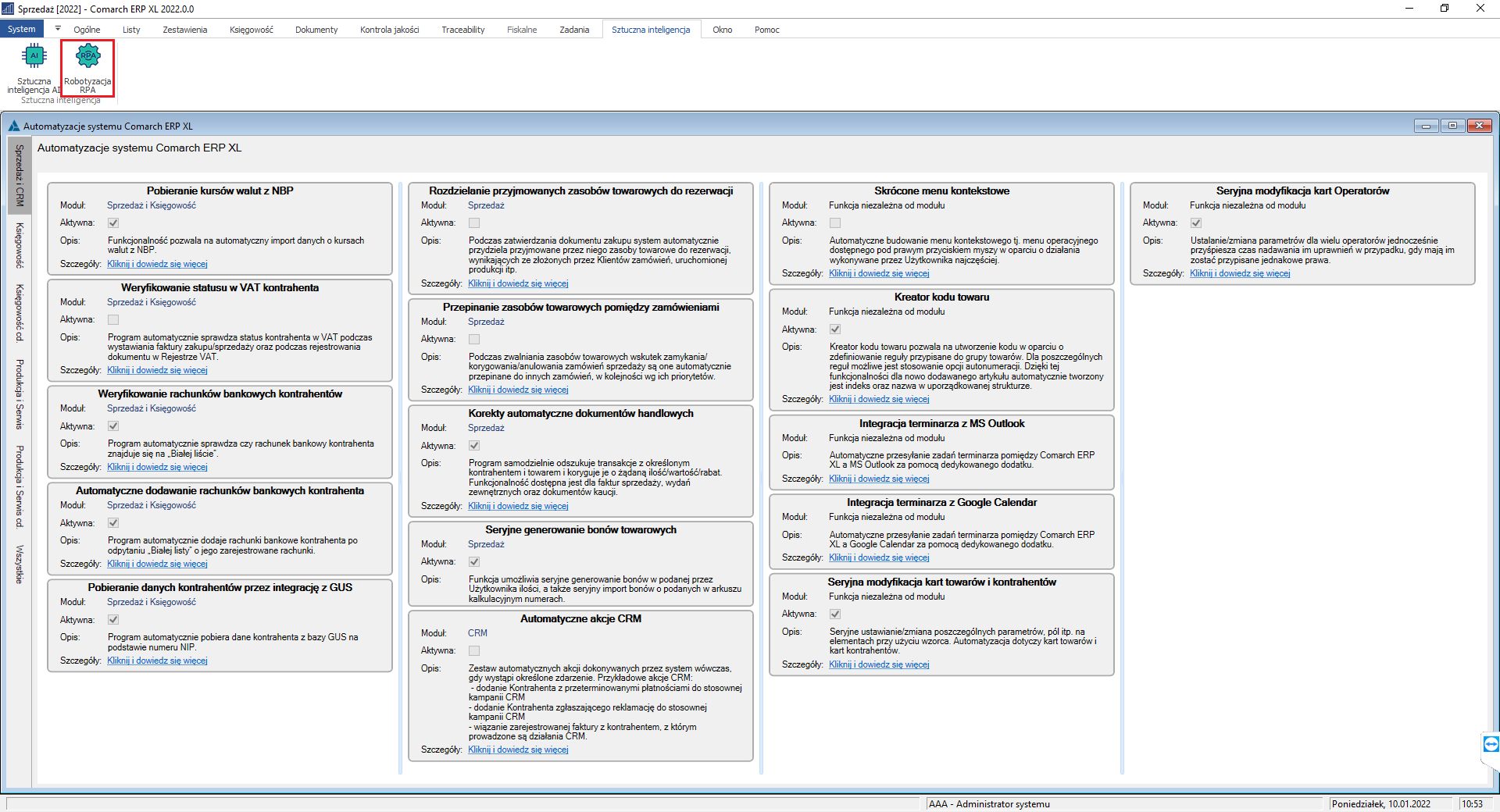Screen dimensions: 1500x812
Task: Open the Fiskalne ribbon tab
Action: coord(522,30)
